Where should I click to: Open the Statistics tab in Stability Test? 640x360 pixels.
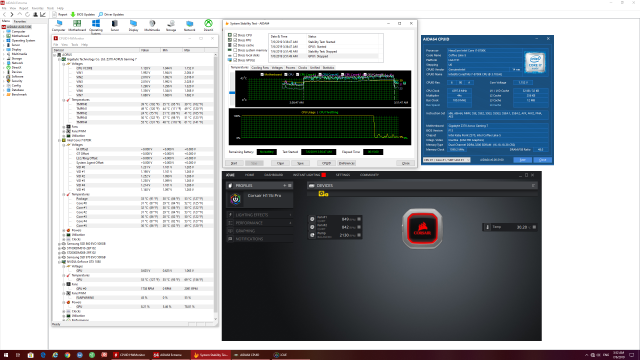329,68
